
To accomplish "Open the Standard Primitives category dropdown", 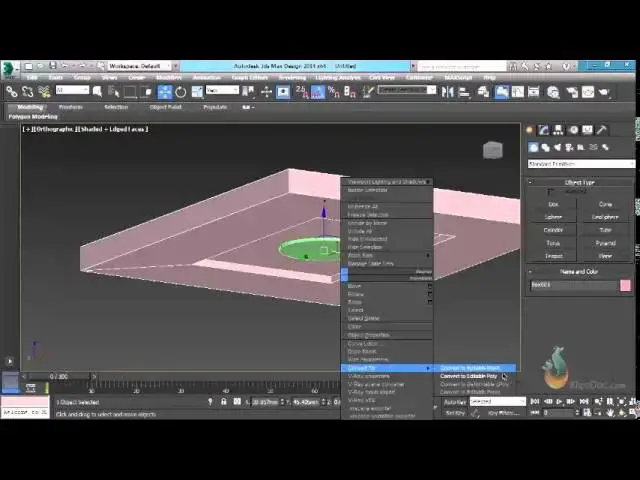I will (581, 164).
